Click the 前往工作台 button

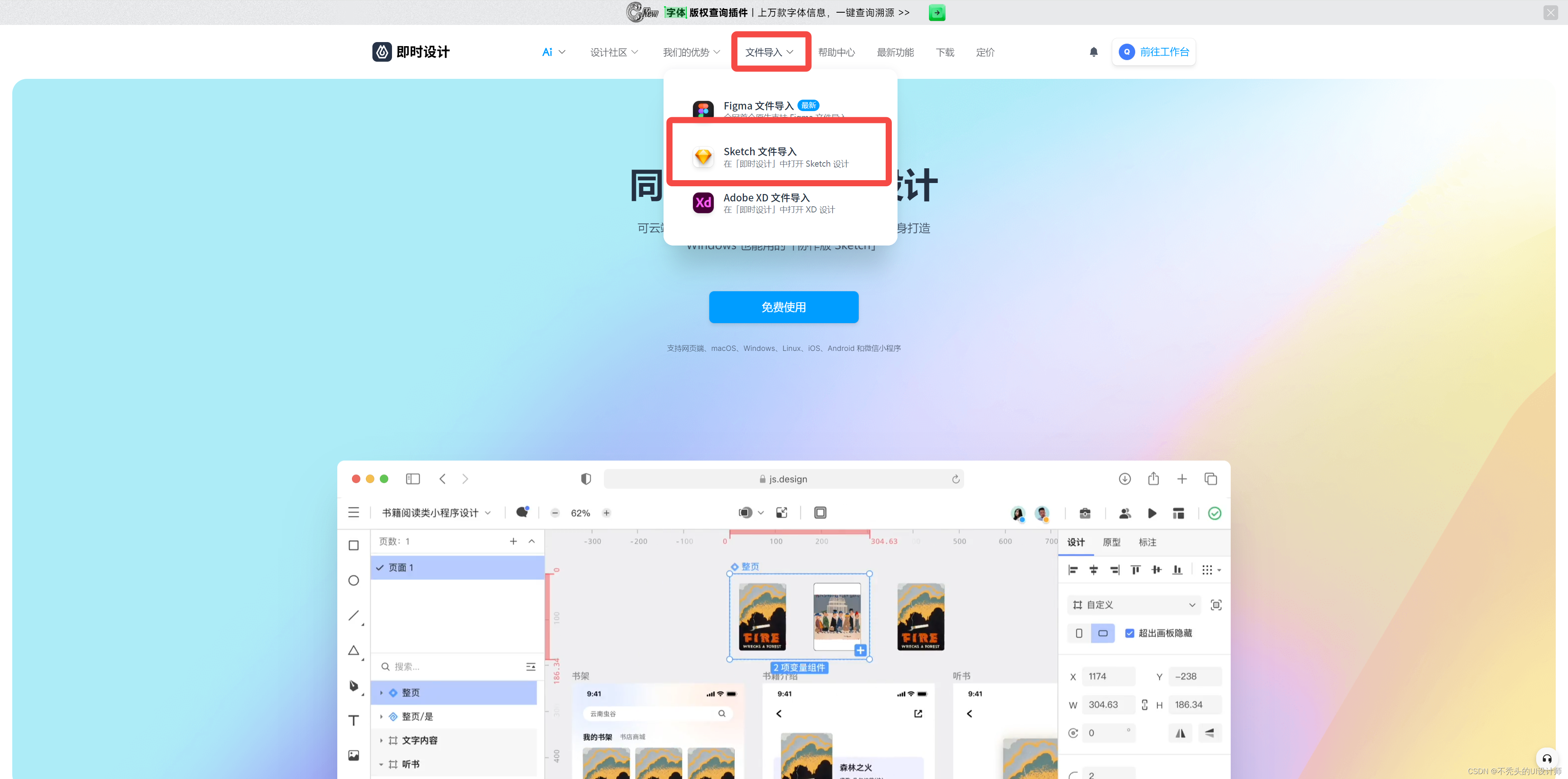click(1154, 52)
